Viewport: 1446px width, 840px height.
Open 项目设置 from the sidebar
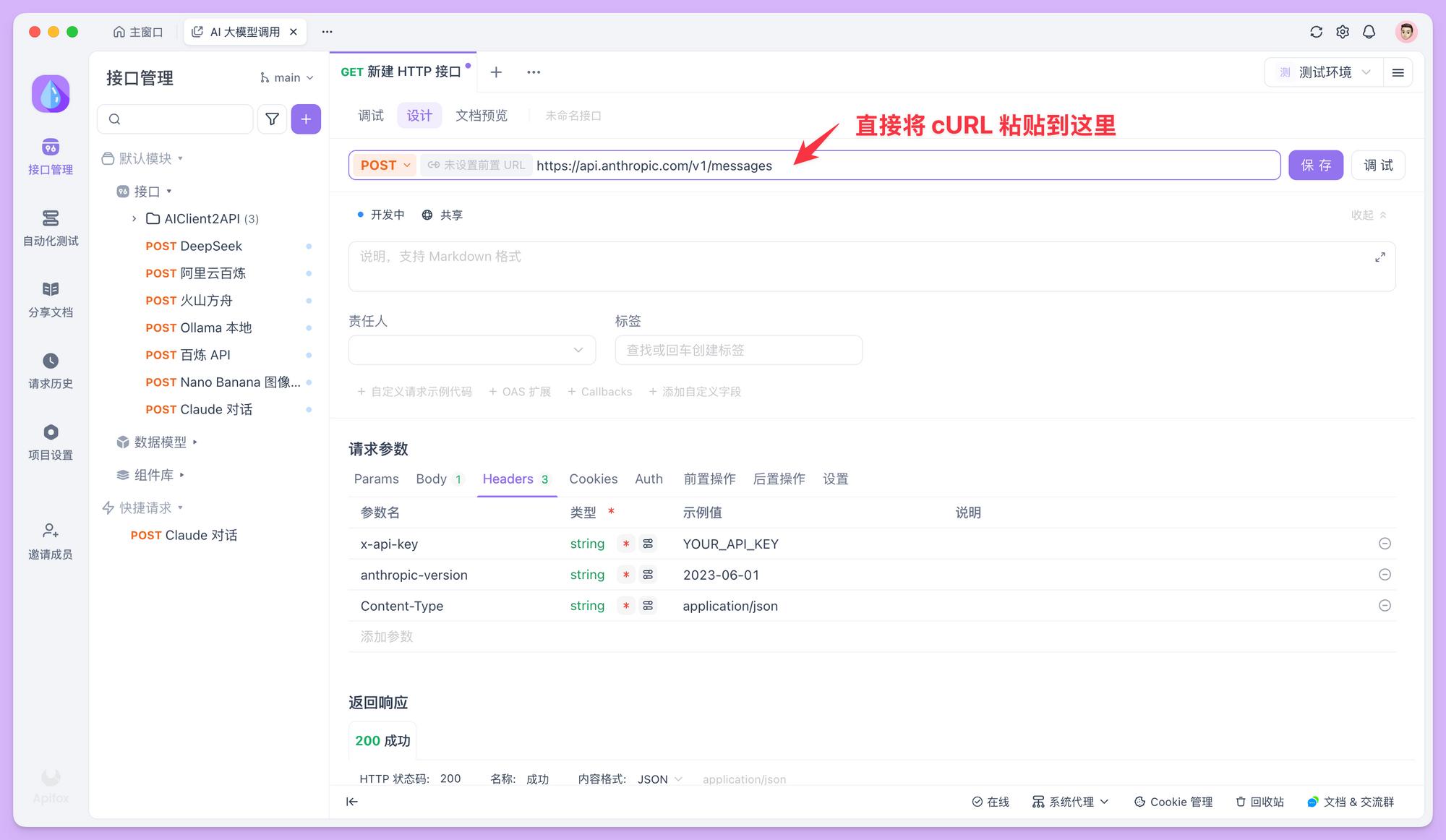click(50, 441)
